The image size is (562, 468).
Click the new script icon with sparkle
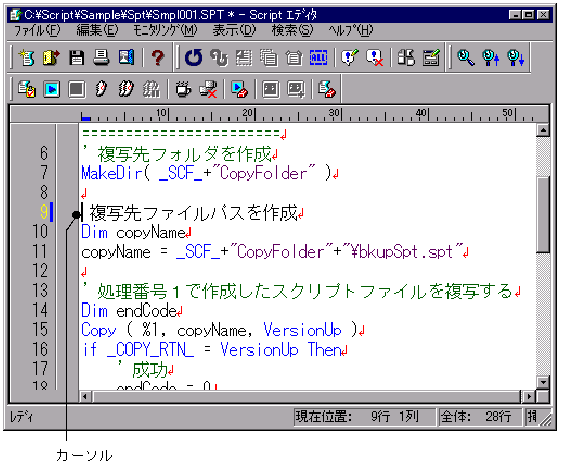27,57
